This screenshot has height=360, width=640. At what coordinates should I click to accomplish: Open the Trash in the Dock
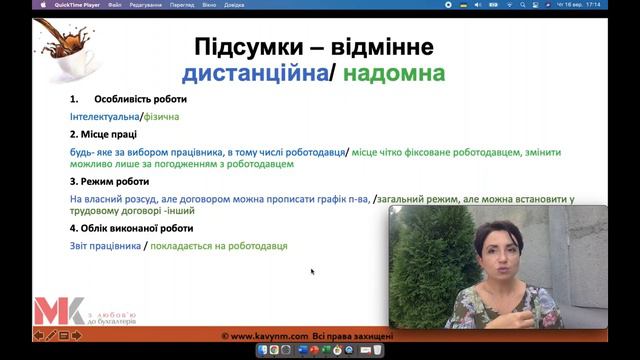coord(378,350)
